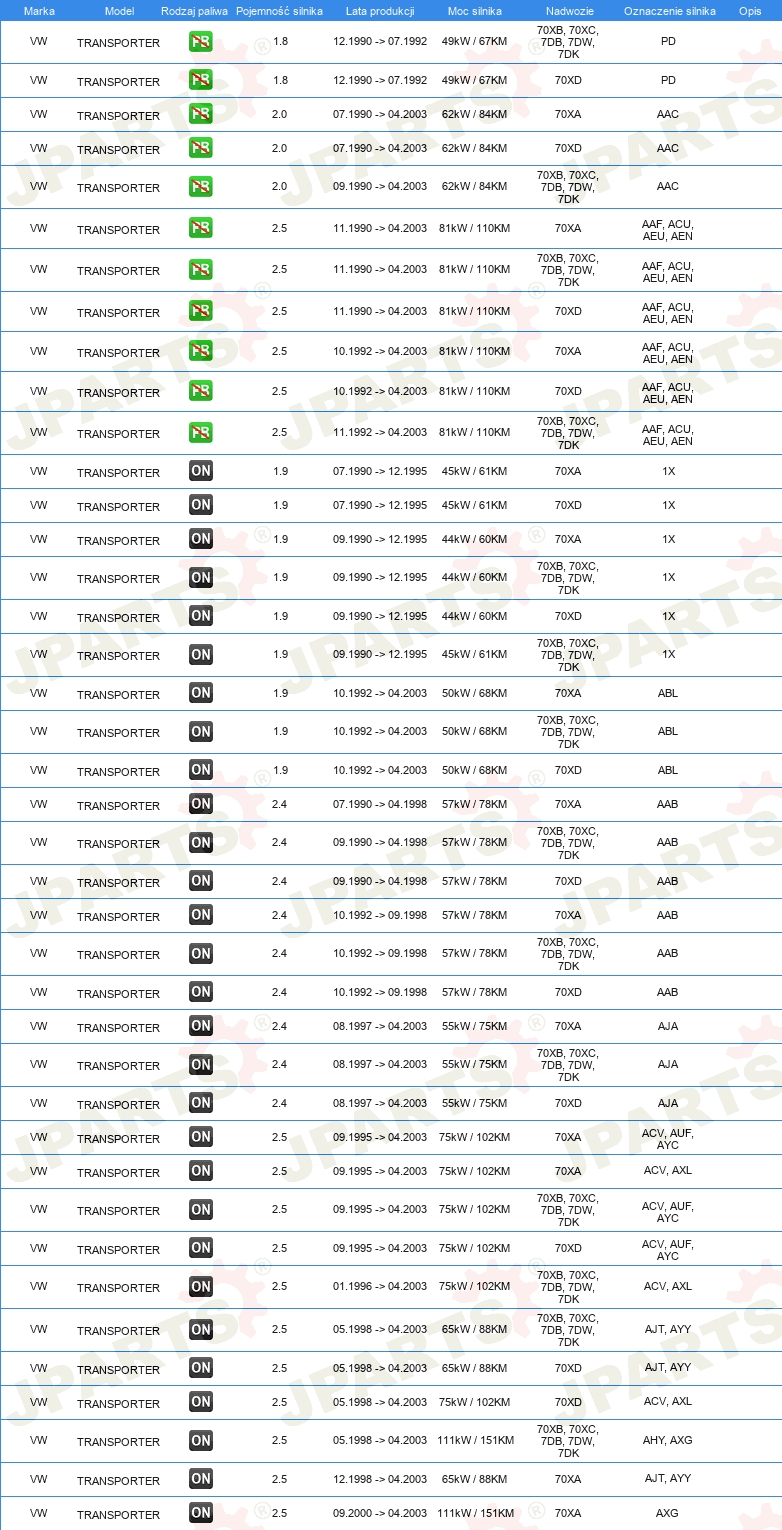Click the ON icon in the AAB 10.1992 70XA row

(x=201, y=915)
